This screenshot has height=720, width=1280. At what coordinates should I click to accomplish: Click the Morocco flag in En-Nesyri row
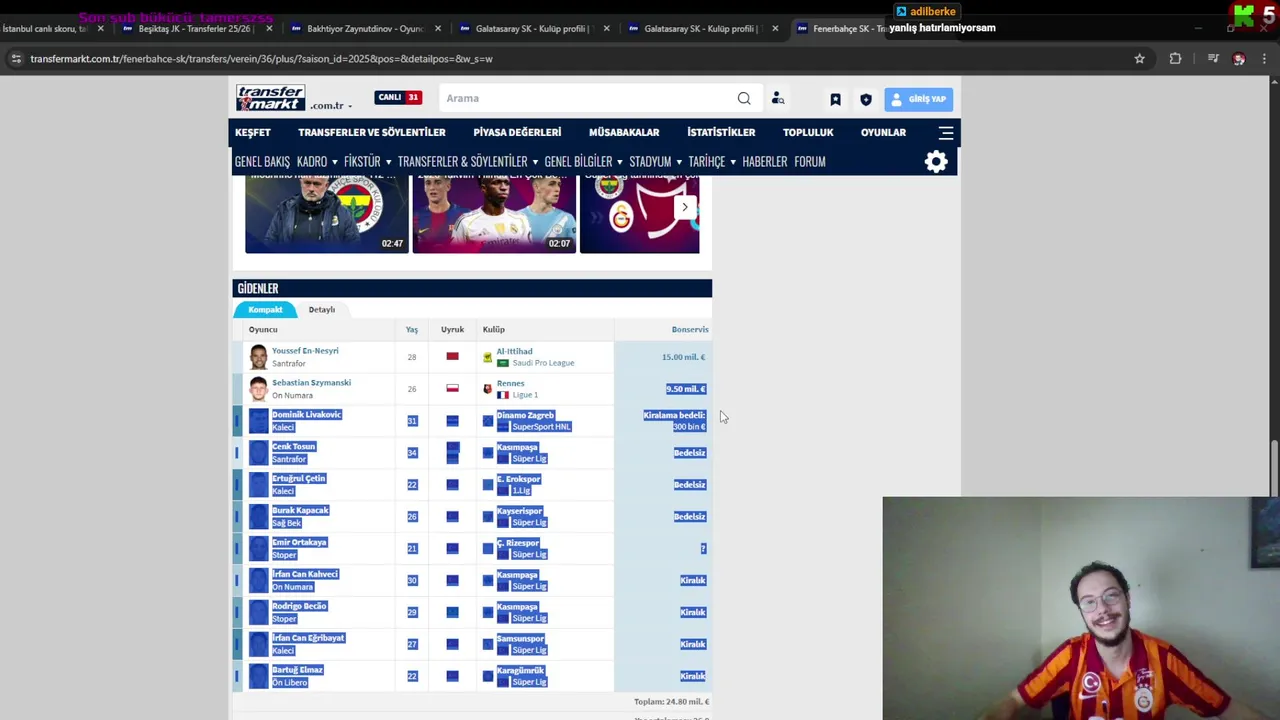click(452, 356)
